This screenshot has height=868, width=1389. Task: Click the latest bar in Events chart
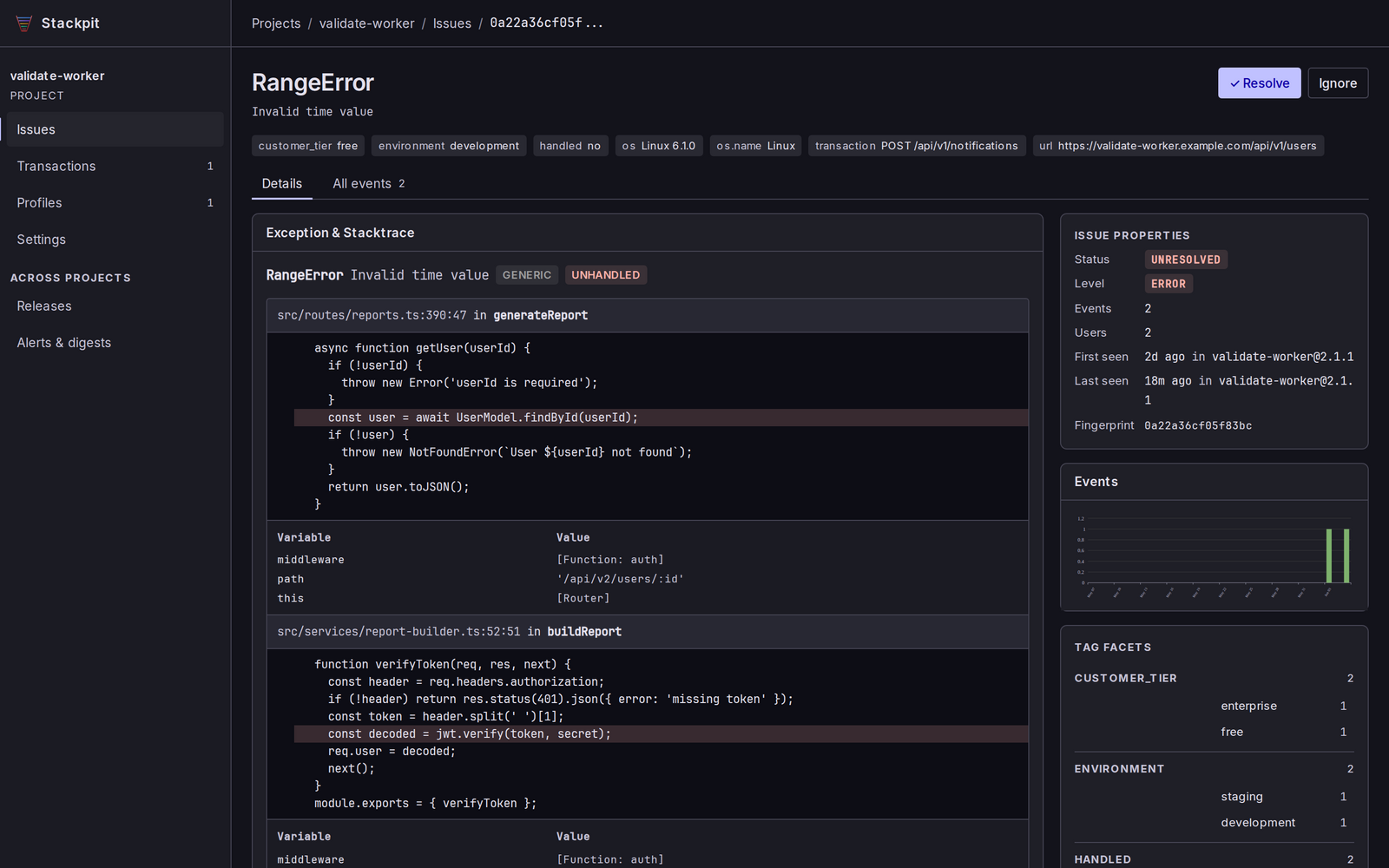1346,556
